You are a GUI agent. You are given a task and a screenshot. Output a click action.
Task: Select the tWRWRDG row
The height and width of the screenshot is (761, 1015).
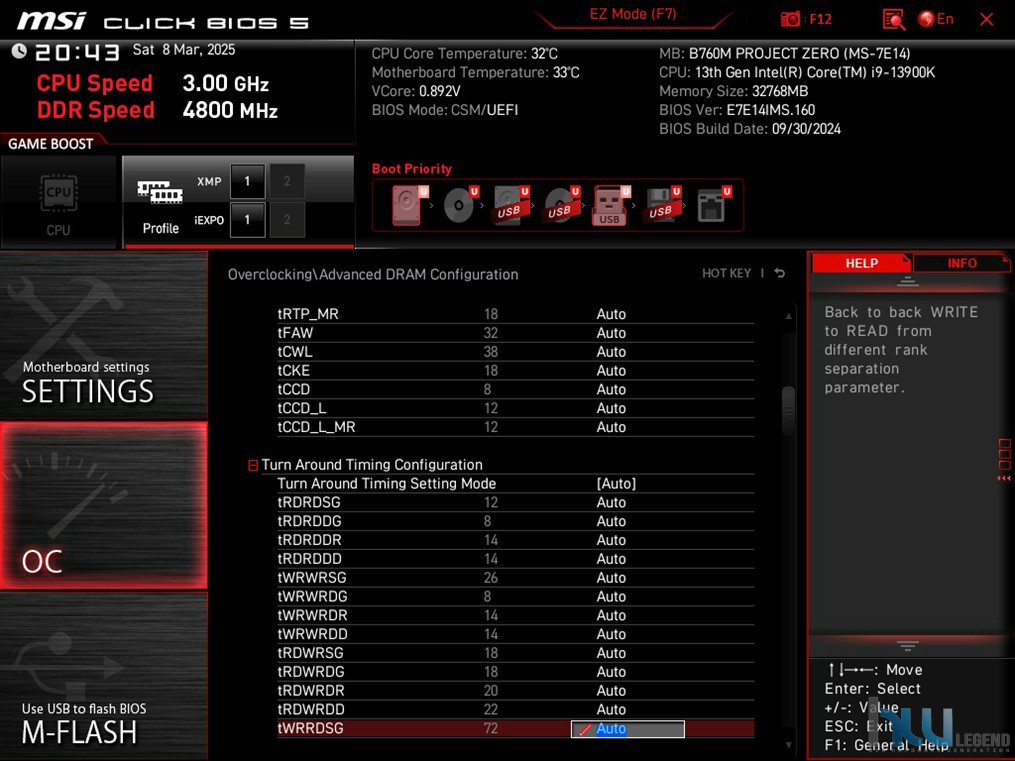(x=516, y=596)
